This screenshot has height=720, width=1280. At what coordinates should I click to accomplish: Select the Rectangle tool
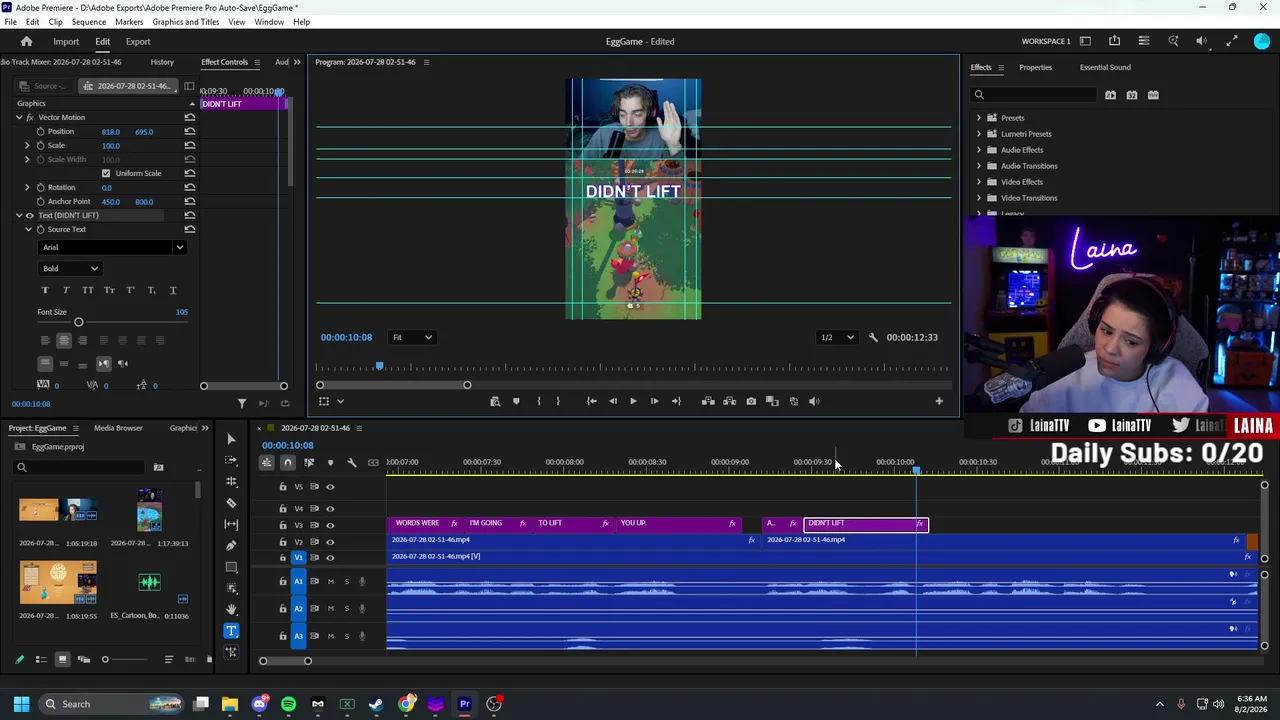tap(231, 566)
